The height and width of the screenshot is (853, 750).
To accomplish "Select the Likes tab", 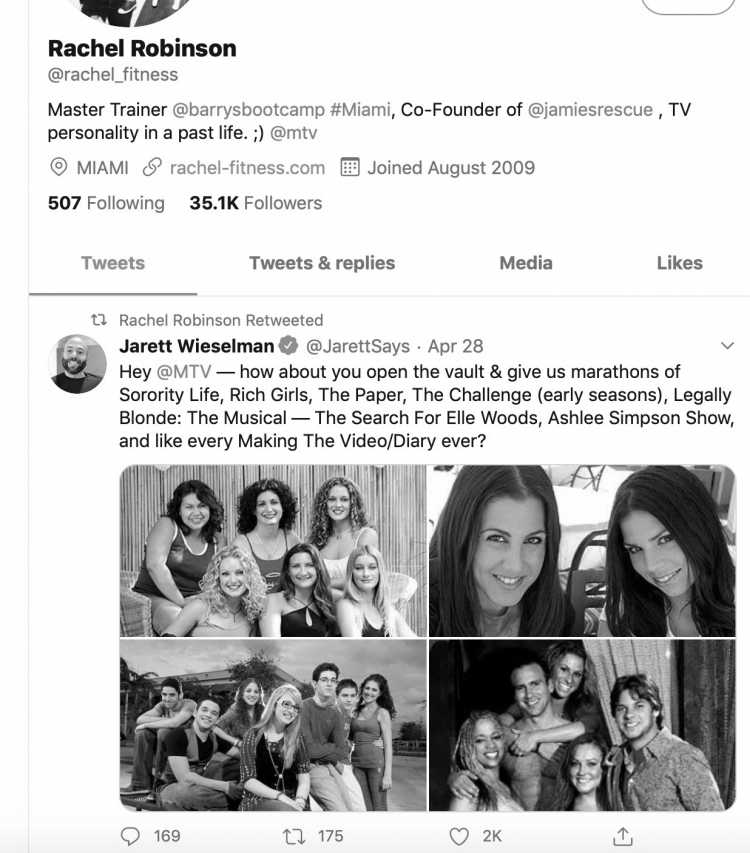I will [679, 263].
